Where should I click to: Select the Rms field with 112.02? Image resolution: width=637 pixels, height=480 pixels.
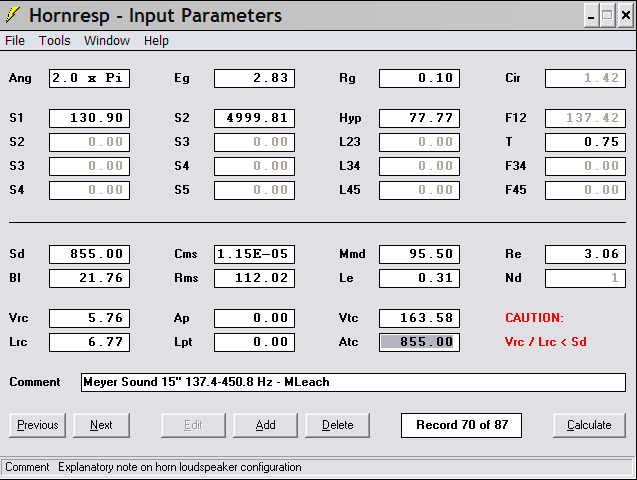(x=254, y=278)
